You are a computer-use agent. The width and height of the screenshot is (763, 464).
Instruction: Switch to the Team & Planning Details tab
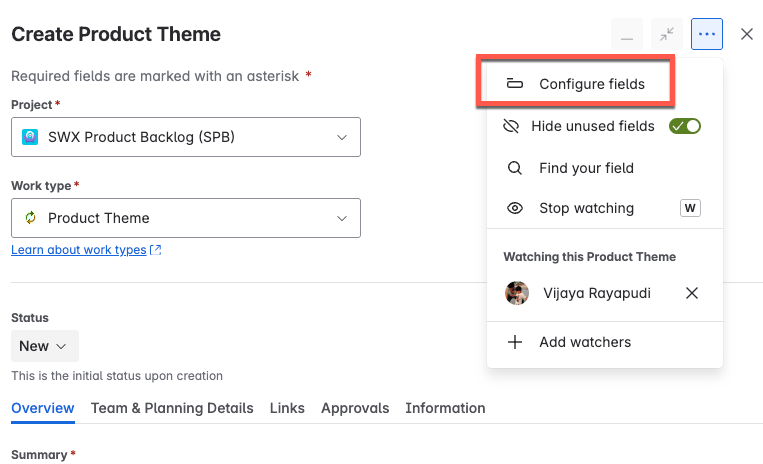[x=172, y=408]
